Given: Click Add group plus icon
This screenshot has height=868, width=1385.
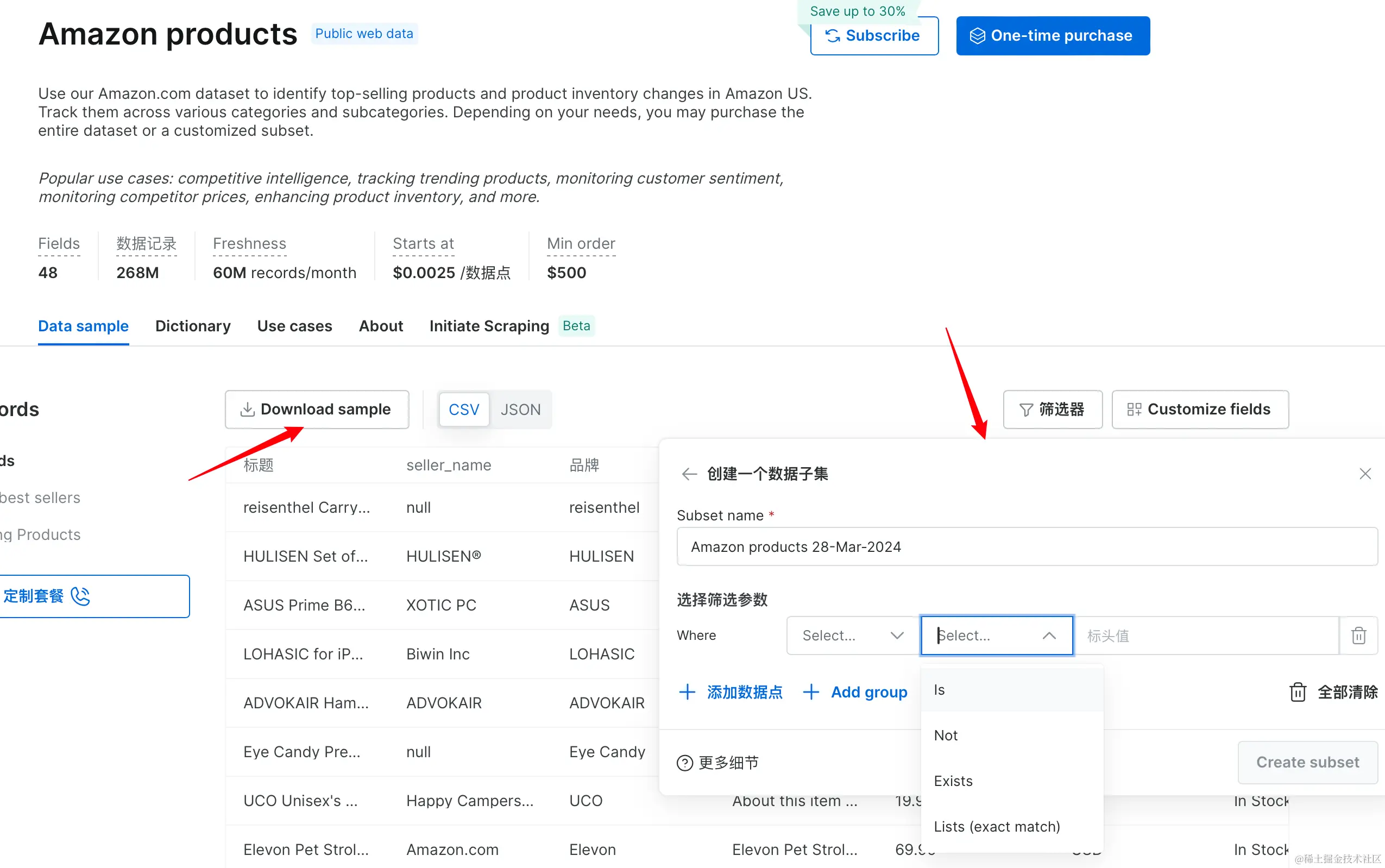Looking at the screenshot, I should point(810,693).
